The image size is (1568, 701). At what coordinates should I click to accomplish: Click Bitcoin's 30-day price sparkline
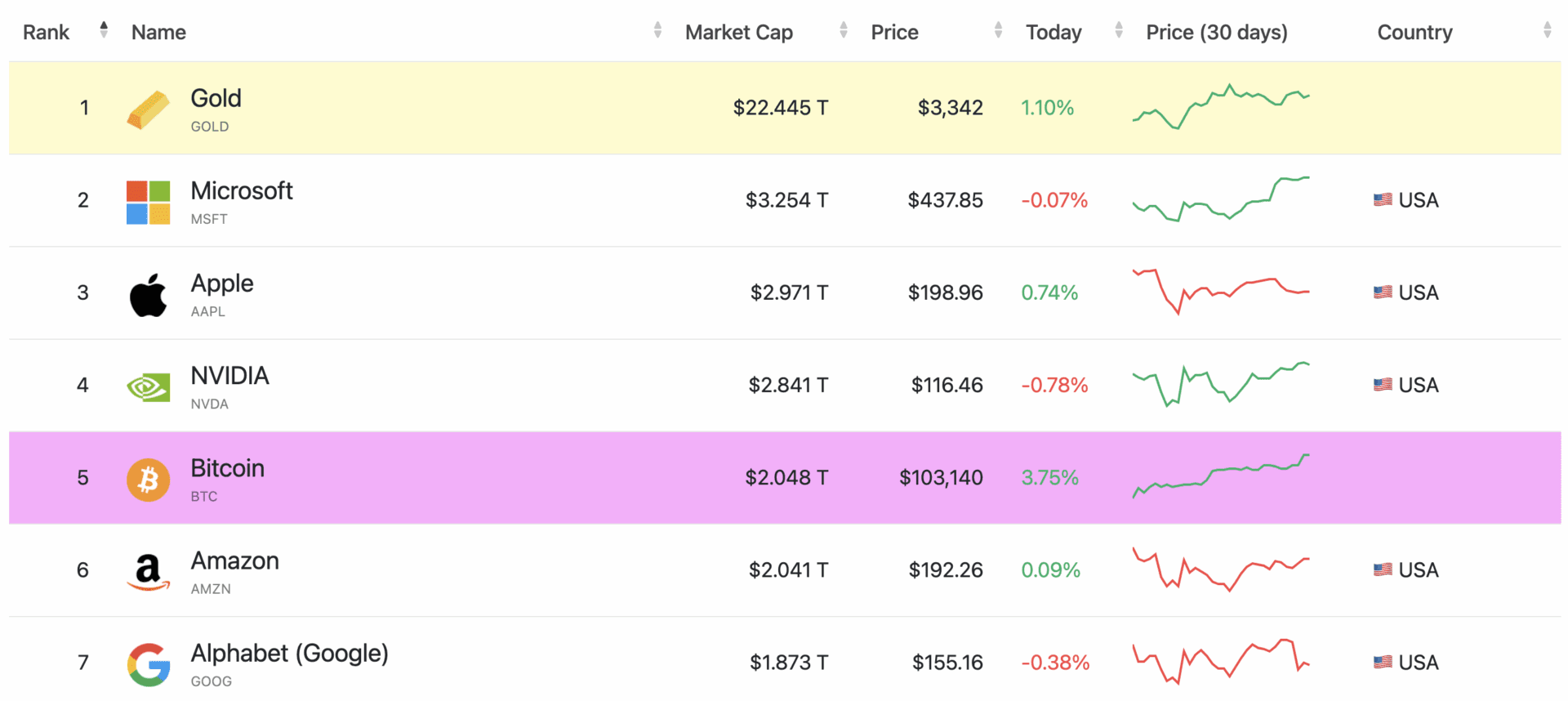pyautogui.click(x=1221, y=476)
